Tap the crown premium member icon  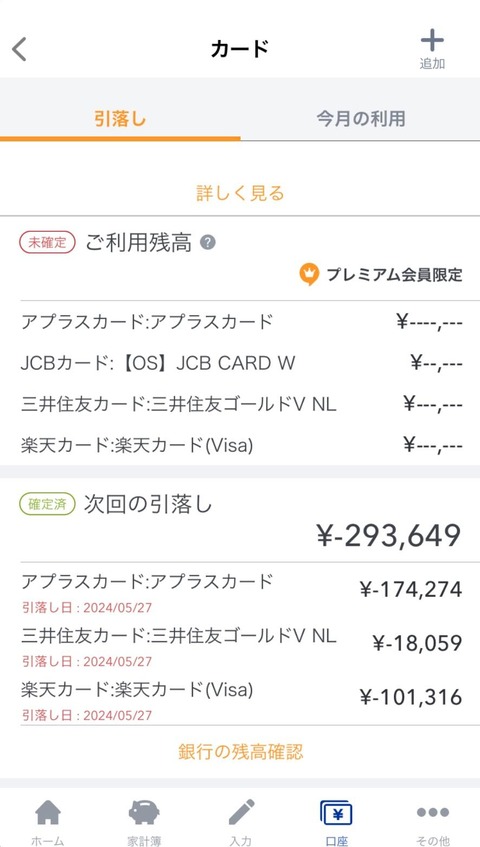click(x=307, y=274)
